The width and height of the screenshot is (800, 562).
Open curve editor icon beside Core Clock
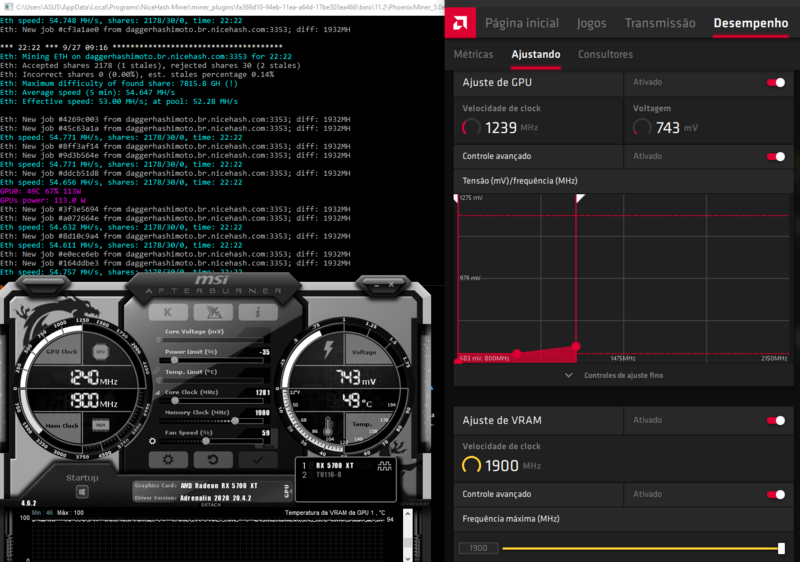click(158, 393)
